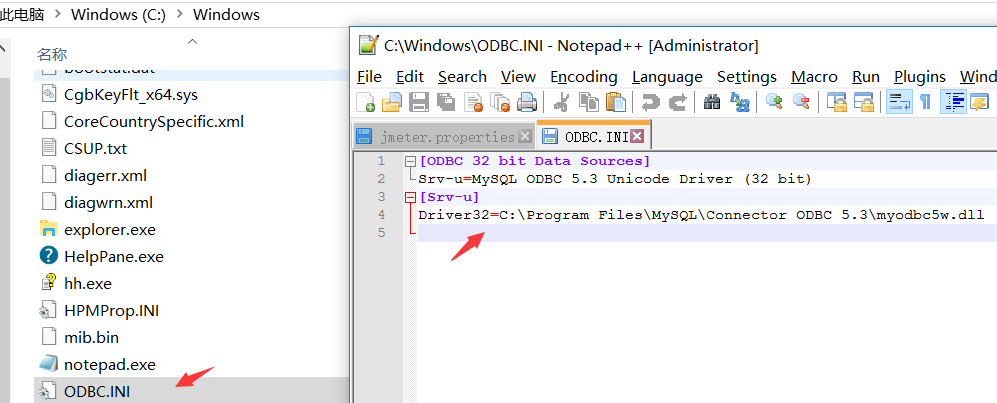Screen dimensions: 997x403
Task: Click the Open file toolbar icon
Action: click(392, 101)
